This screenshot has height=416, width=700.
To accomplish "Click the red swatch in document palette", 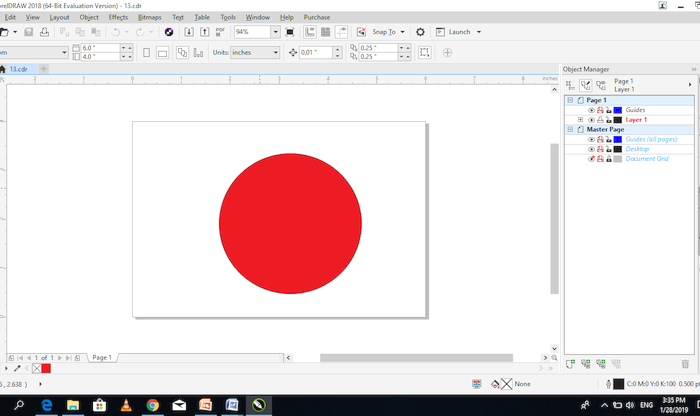I will (46, 368).
